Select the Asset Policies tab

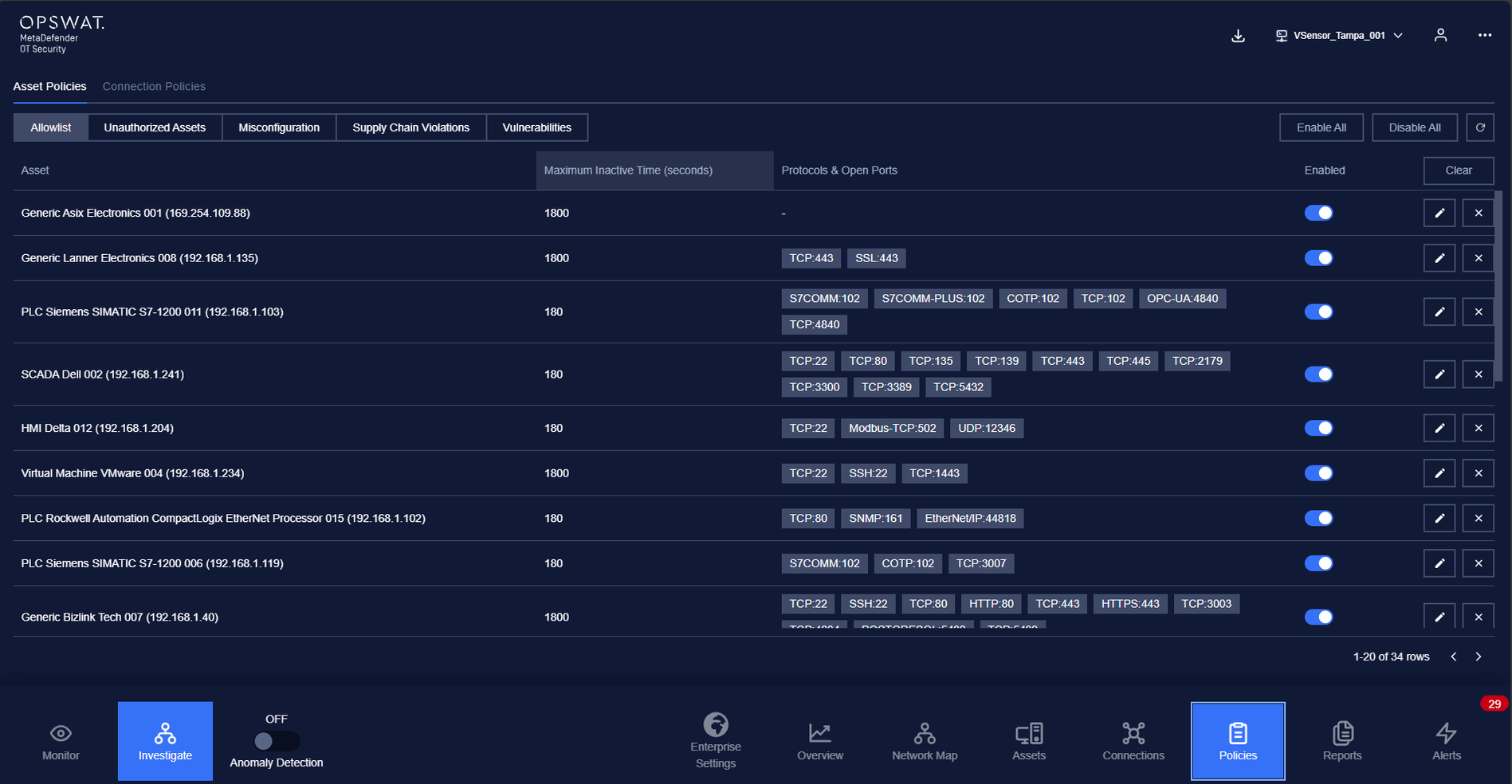coord(49,86)
